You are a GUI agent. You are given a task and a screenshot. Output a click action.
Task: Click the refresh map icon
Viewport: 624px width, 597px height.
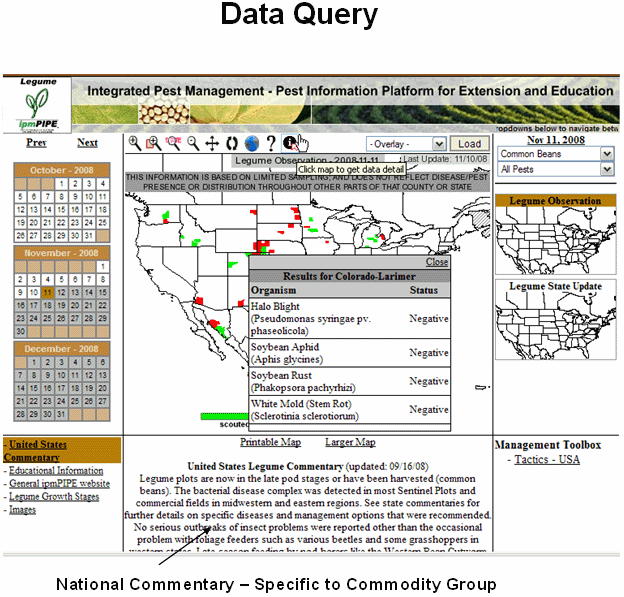click(231, 143)
